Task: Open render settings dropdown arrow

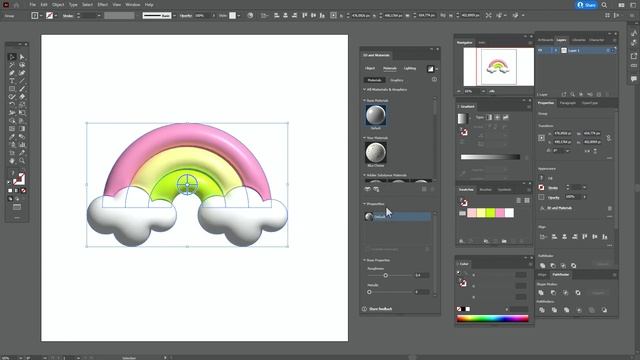Action: click(436, 69)
